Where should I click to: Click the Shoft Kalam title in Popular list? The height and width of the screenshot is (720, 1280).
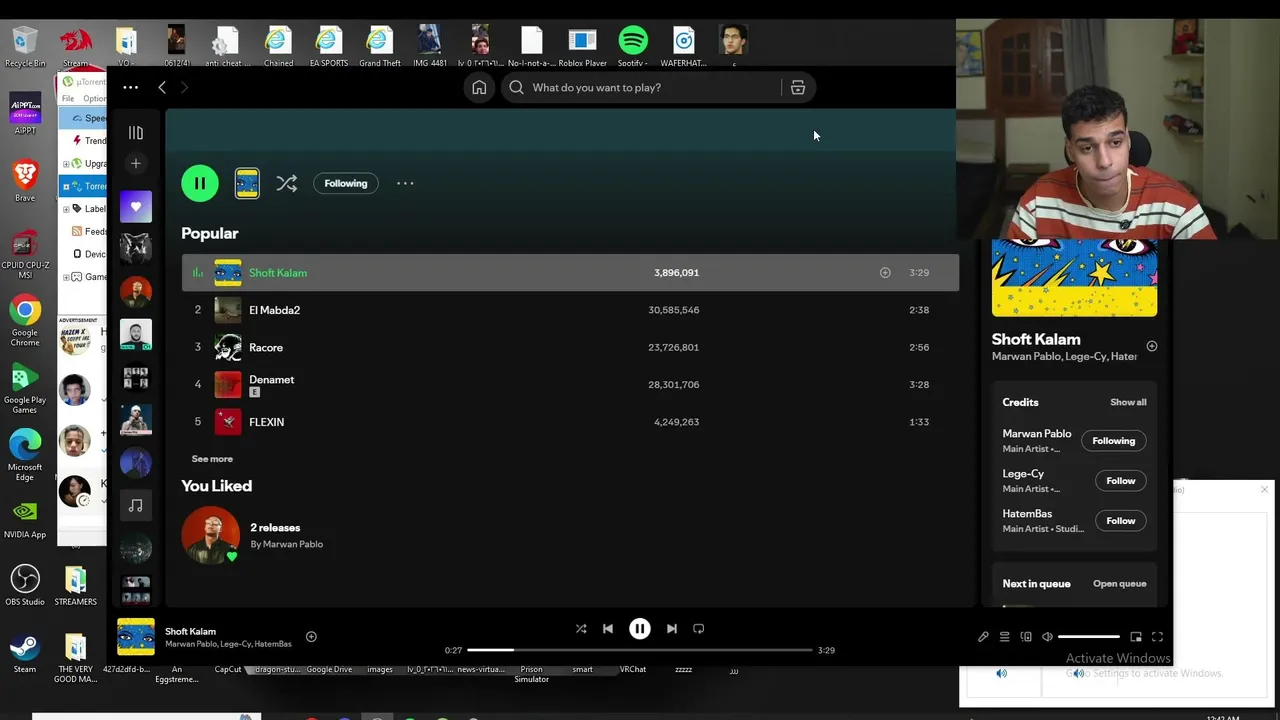(x=278, y=273)
